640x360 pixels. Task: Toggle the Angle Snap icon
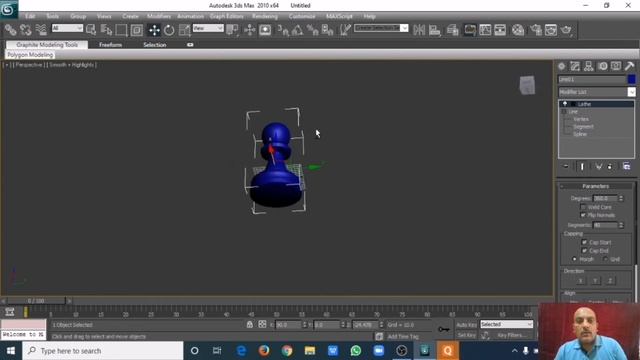click(x=298, y=30)
